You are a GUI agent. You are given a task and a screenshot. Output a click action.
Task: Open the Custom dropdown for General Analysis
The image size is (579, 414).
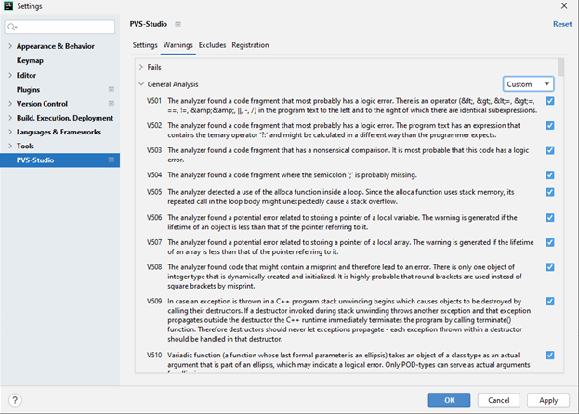tap(528, 84)
